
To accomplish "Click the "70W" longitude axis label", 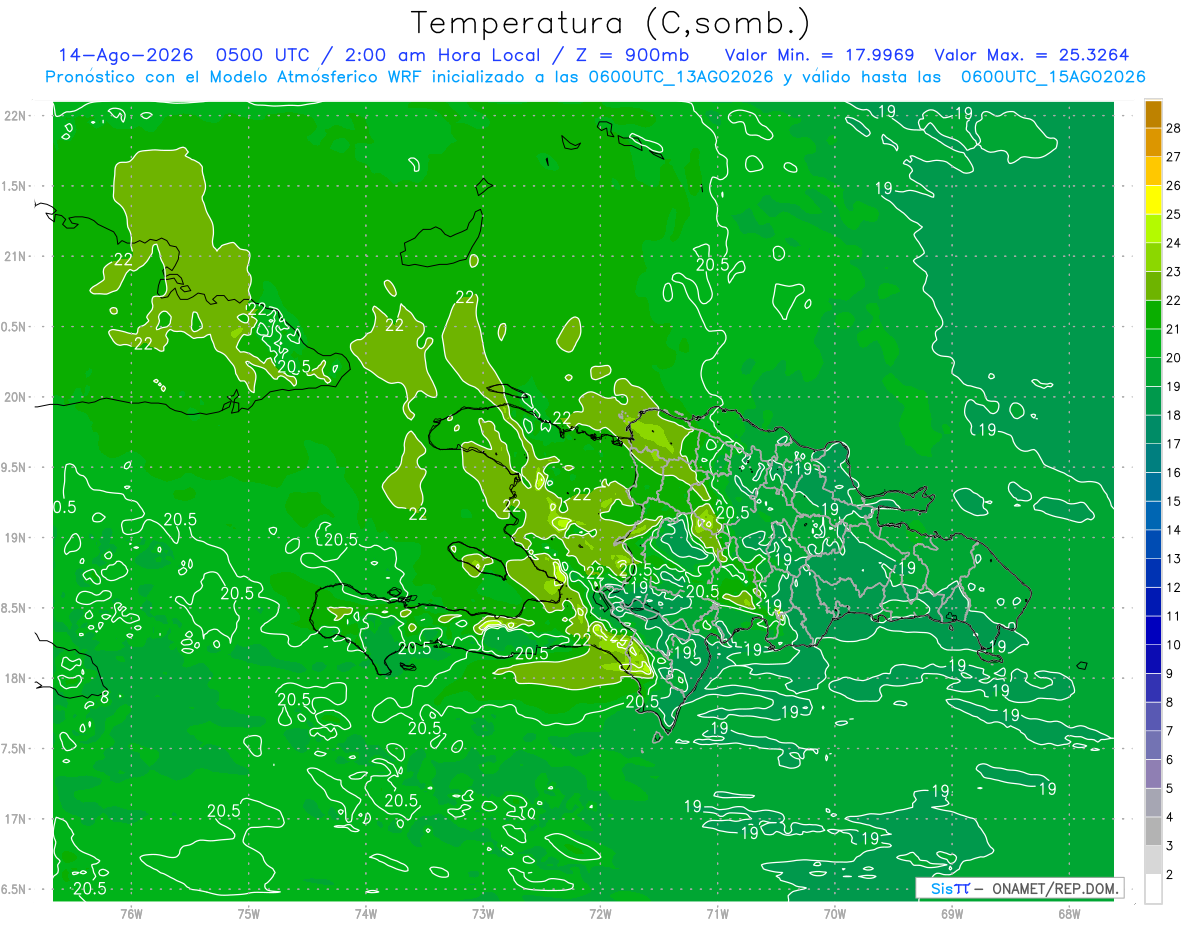I will coord(834,914).
